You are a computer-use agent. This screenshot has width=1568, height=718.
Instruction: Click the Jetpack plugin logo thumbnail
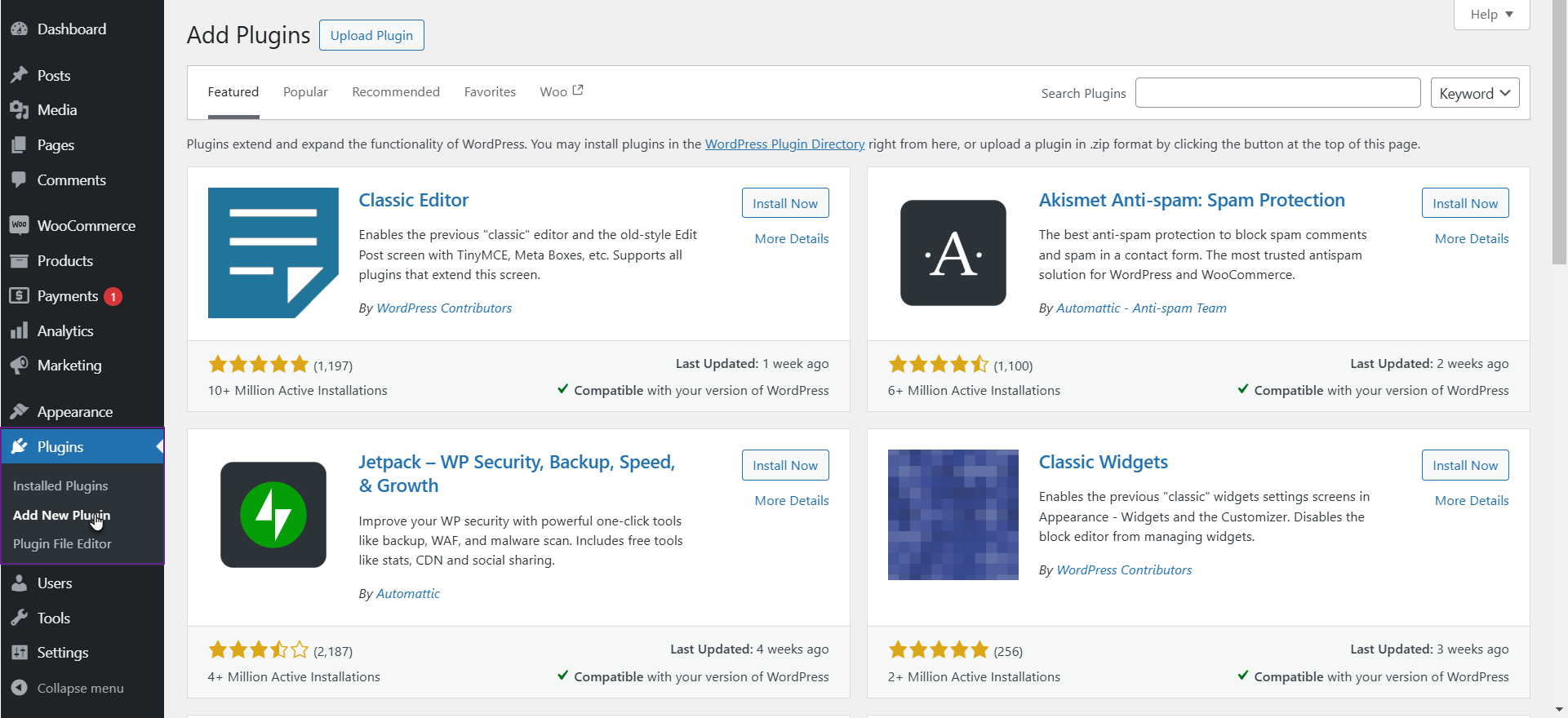pos(273,515)
